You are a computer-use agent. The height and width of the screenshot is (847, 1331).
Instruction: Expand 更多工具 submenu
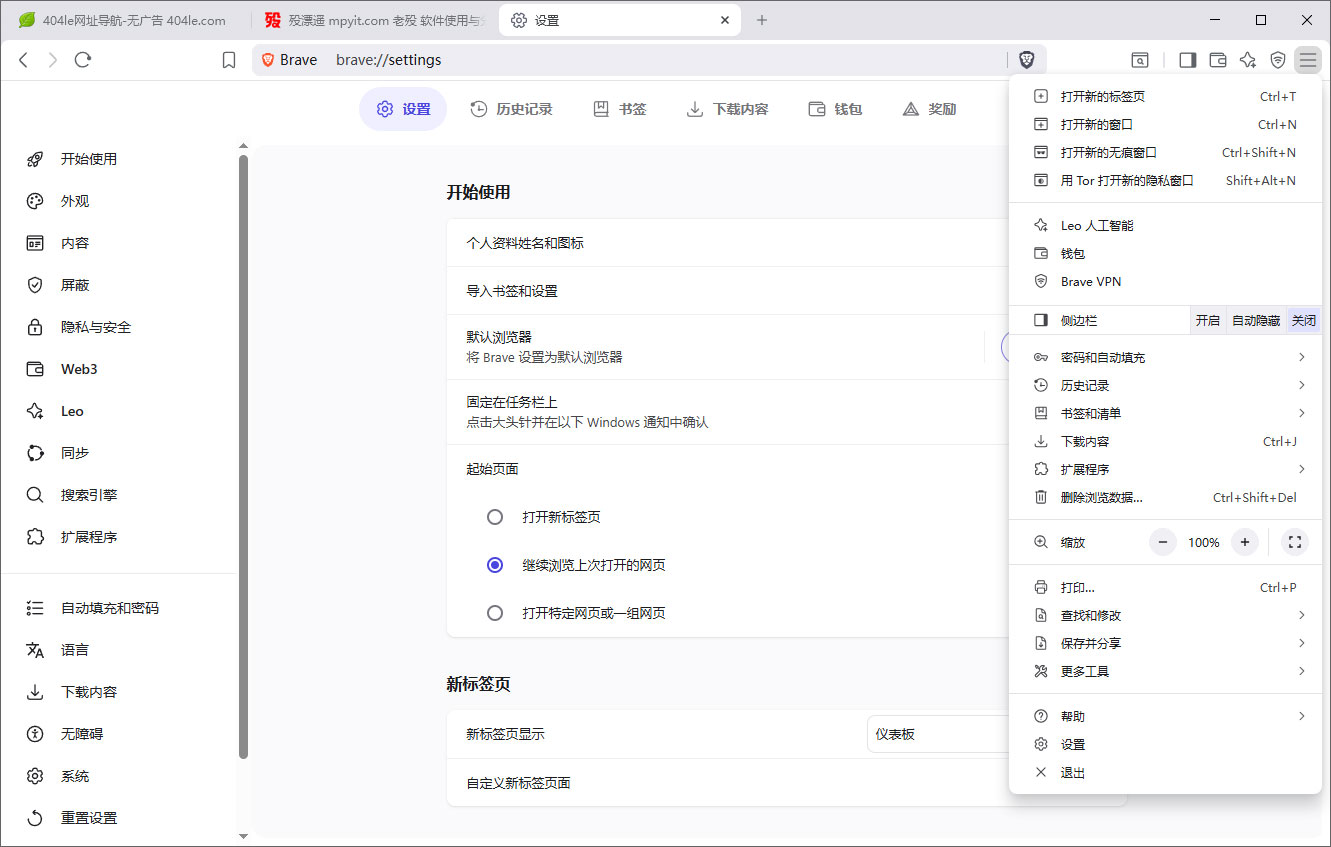pyautogui.click(x=1165, y=671)
